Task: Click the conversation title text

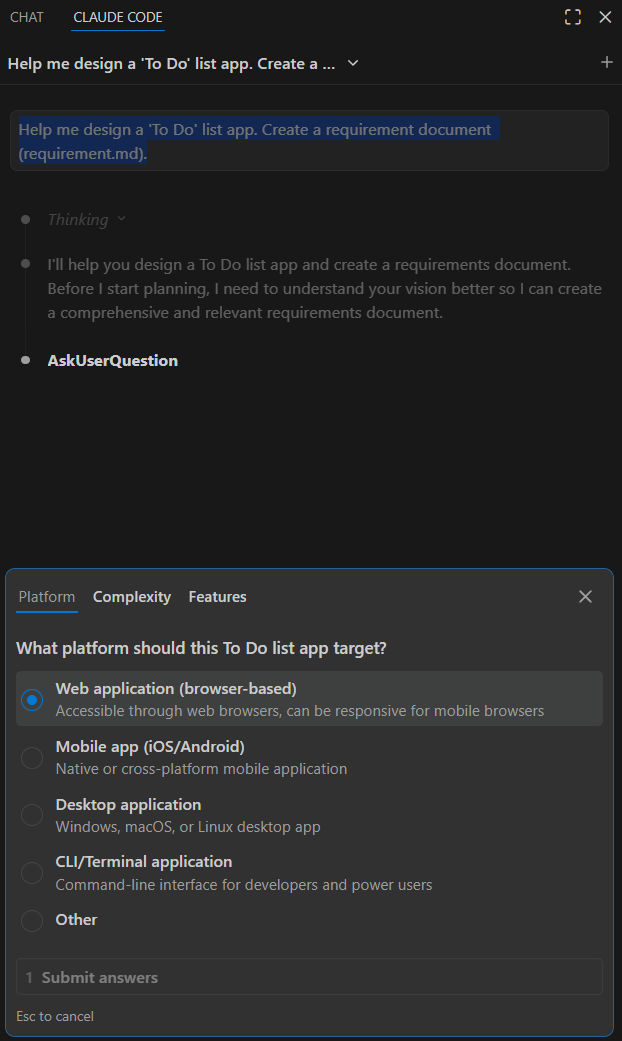Action: pos(170,63)
